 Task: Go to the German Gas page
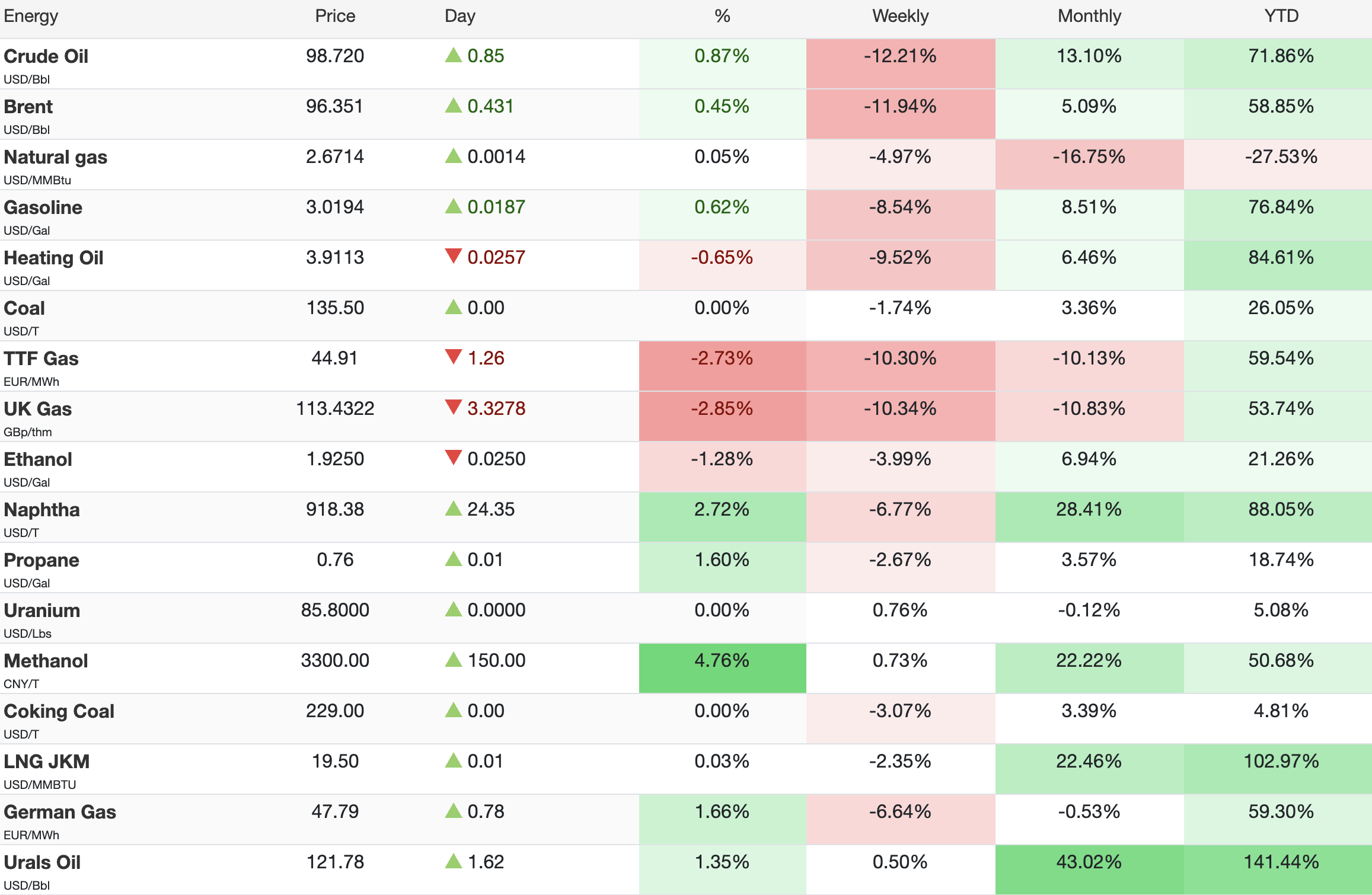coord(60,812)
